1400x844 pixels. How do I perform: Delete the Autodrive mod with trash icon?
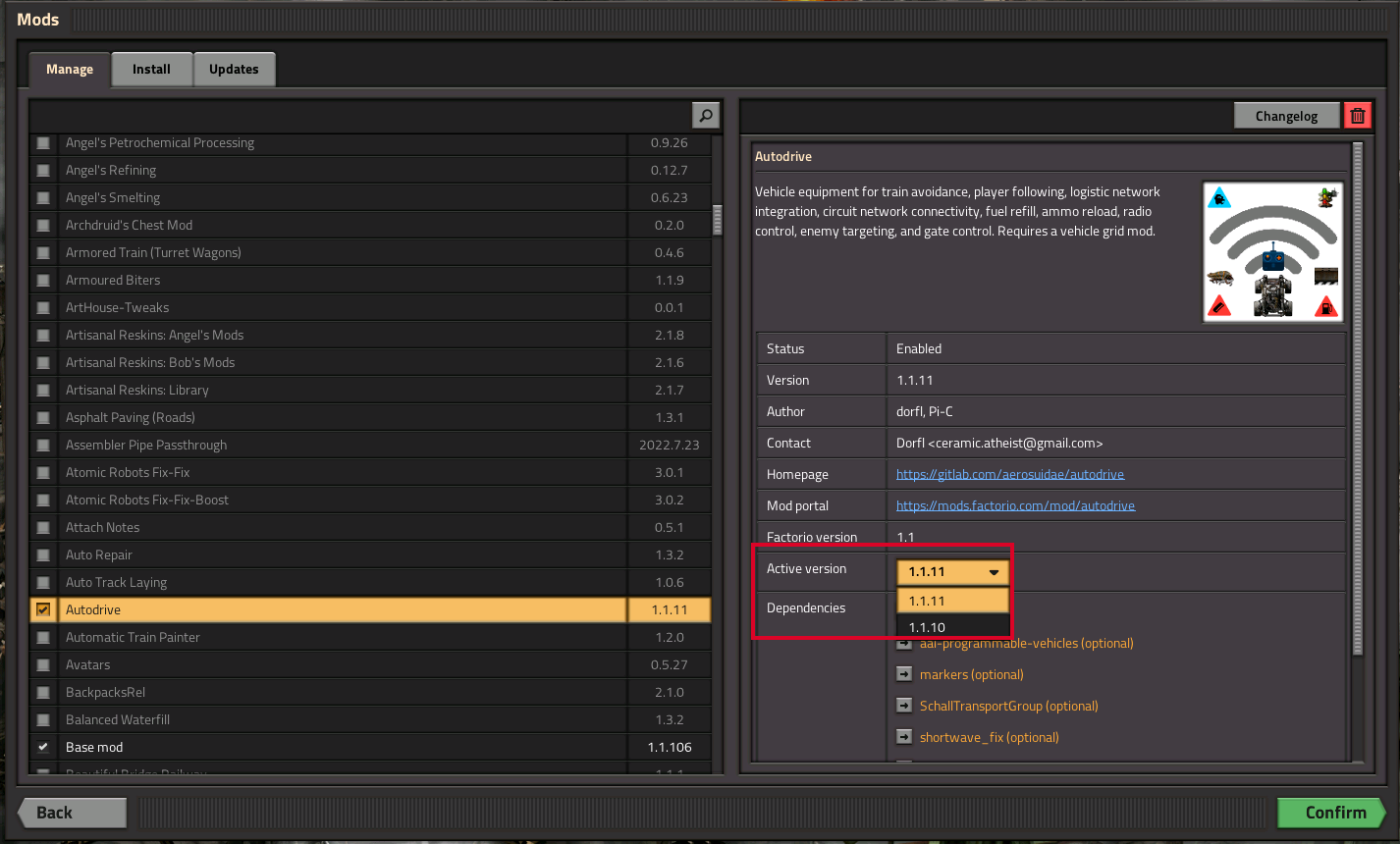point(1358,116)
